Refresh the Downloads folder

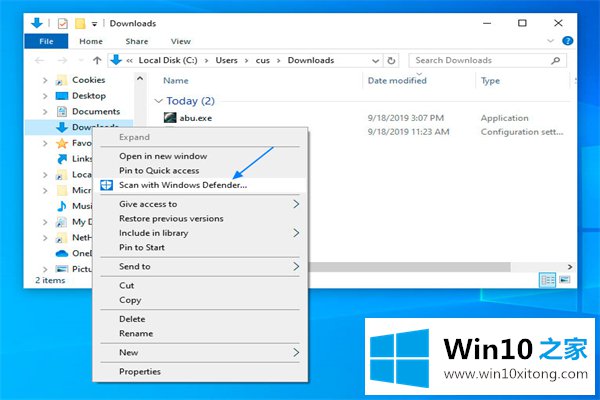(391, 60)
